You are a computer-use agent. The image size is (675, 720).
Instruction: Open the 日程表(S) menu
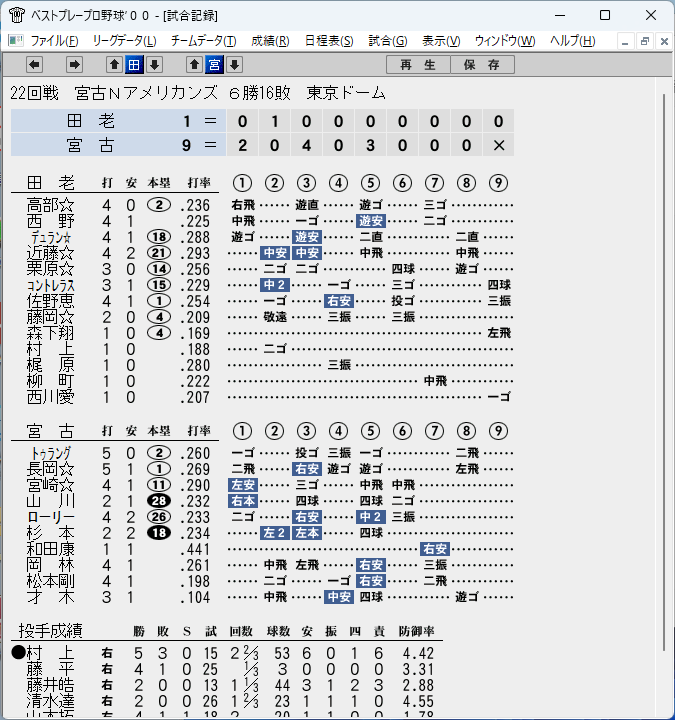pos(329,41)
